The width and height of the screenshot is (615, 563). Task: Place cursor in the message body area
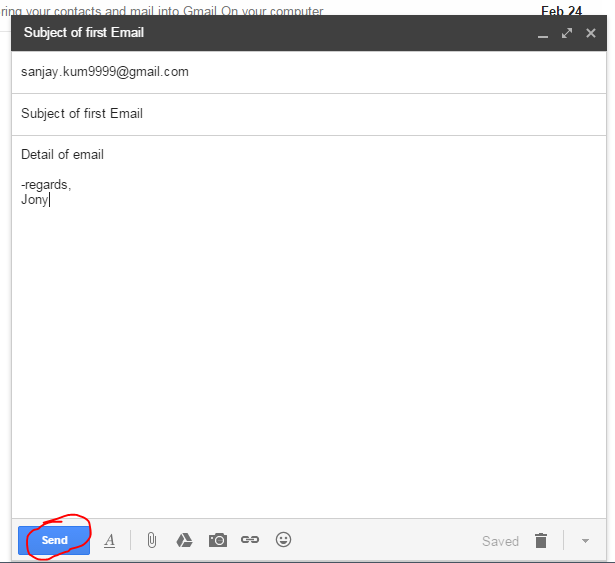coord(309,327)
